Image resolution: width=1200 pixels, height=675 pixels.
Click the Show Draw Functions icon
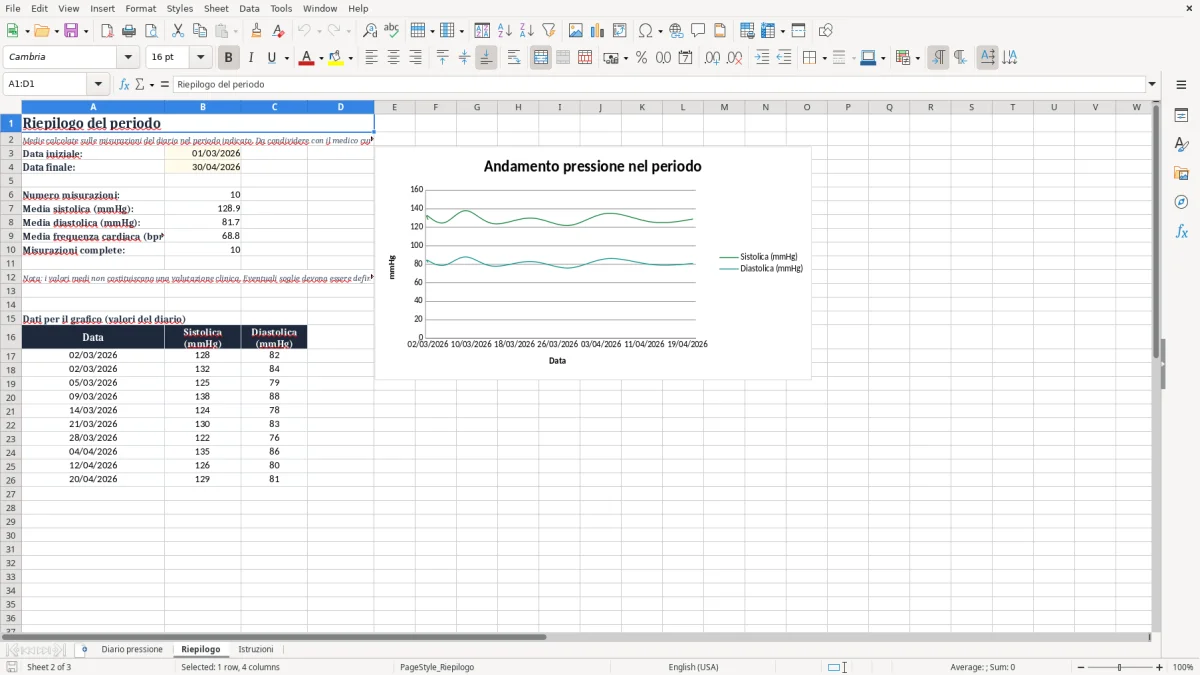click(825, 31)
